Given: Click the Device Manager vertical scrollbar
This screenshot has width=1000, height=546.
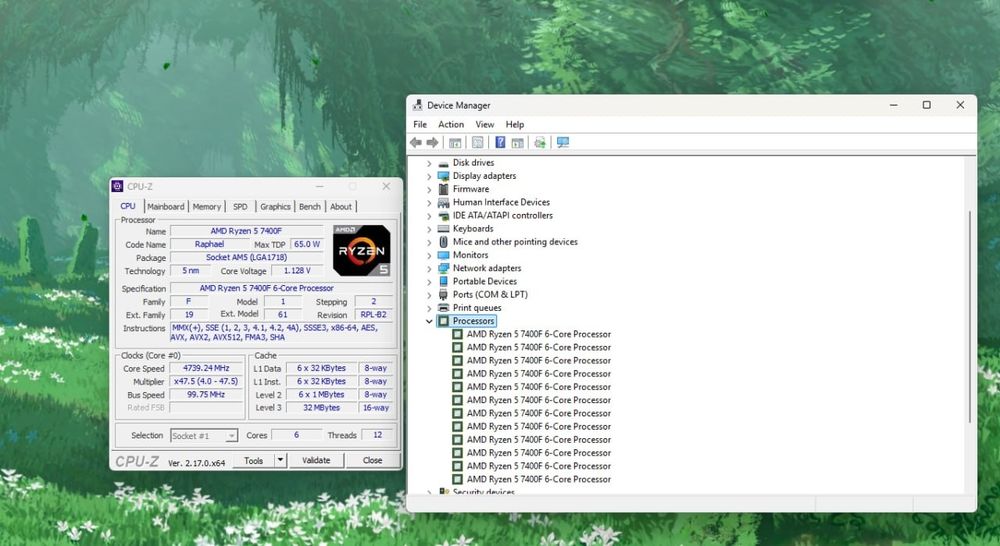Looking at the screenshot, I should coord(970,317).
